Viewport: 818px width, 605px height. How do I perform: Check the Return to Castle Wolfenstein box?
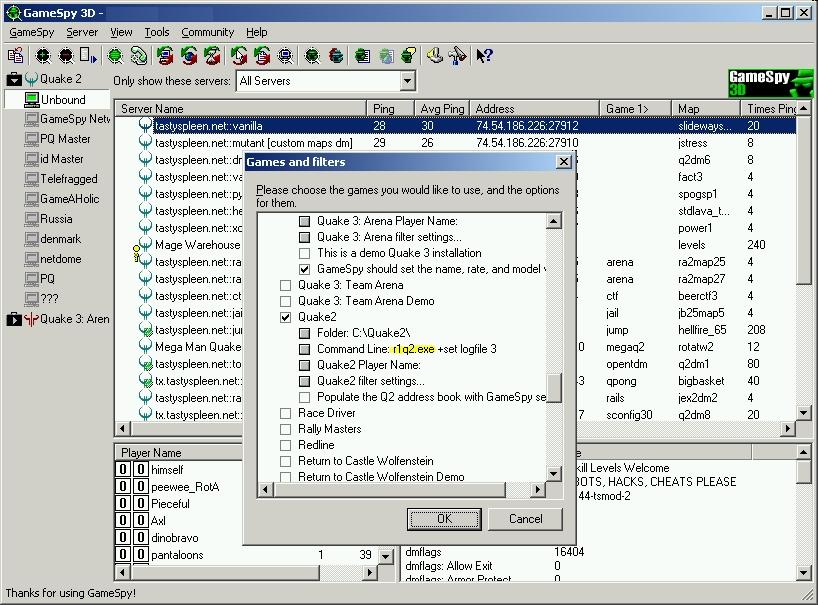pos(287,461)
